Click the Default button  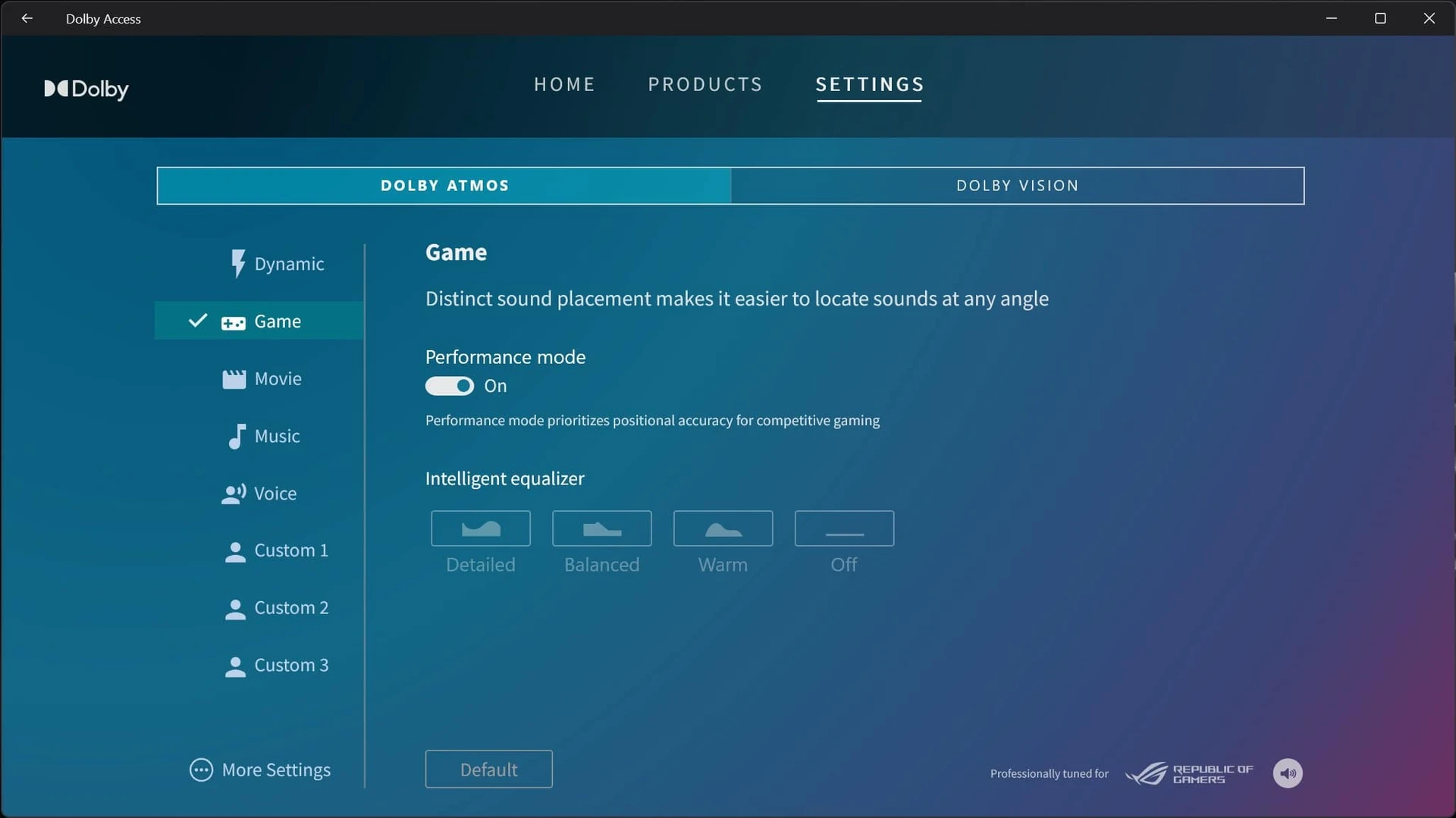pos(489,769)
